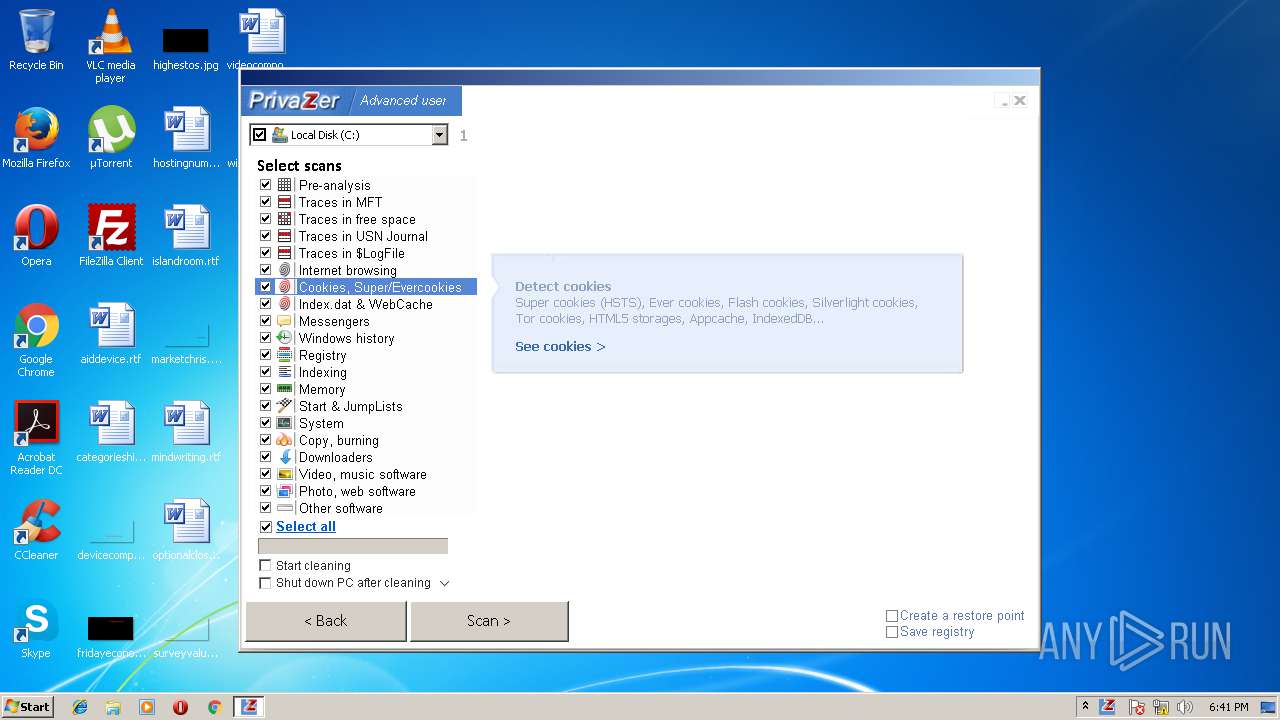Select the Other software scan label
The width and height of the screenshot is (1280, 720).
point(341,508)
